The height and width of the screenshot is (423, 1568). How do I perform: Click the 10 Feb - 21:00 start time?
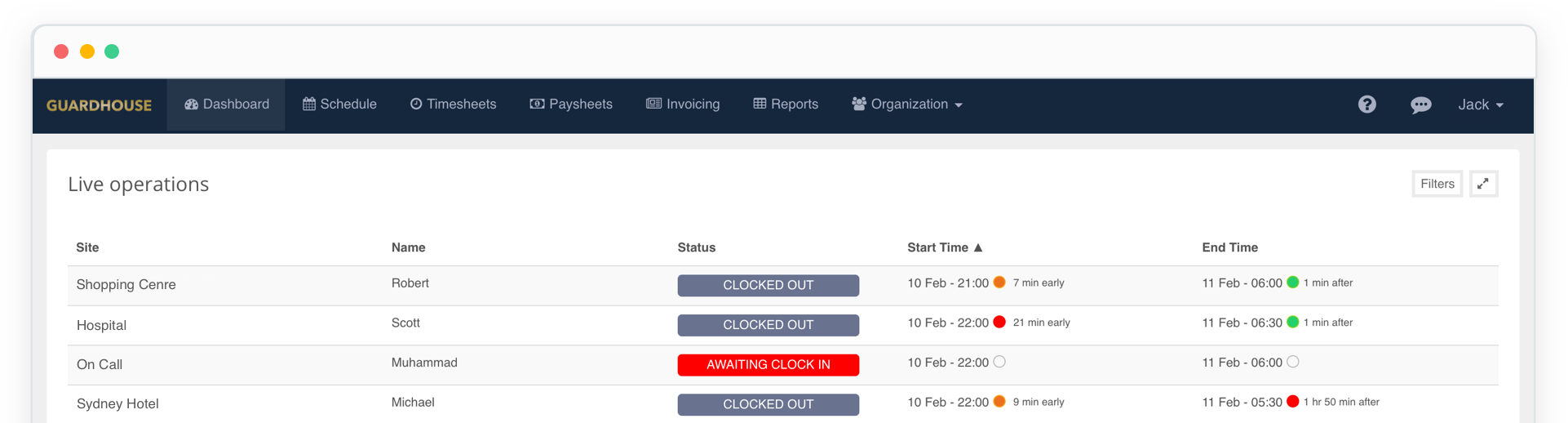[x=948, y=283]
